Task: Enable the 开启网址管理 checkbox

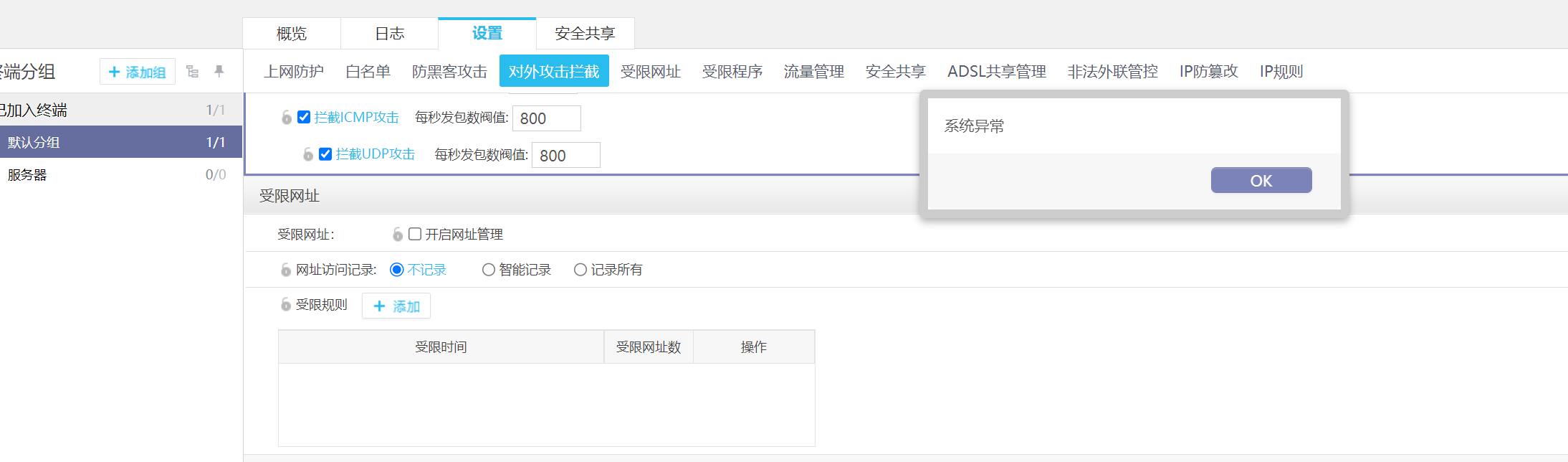Action: pos(415,234)
